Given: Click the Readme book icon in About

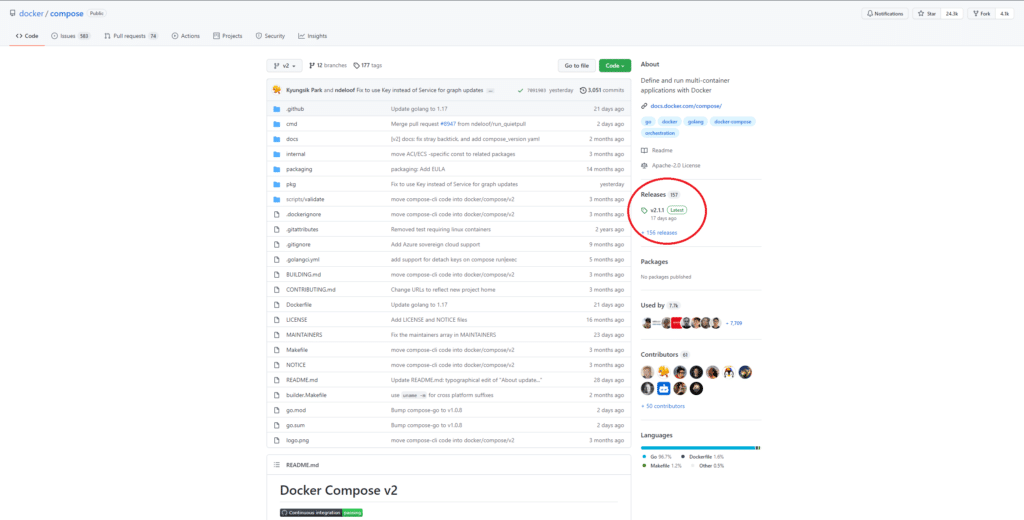Looking at the screenshot, I should [x=645, y=150].
